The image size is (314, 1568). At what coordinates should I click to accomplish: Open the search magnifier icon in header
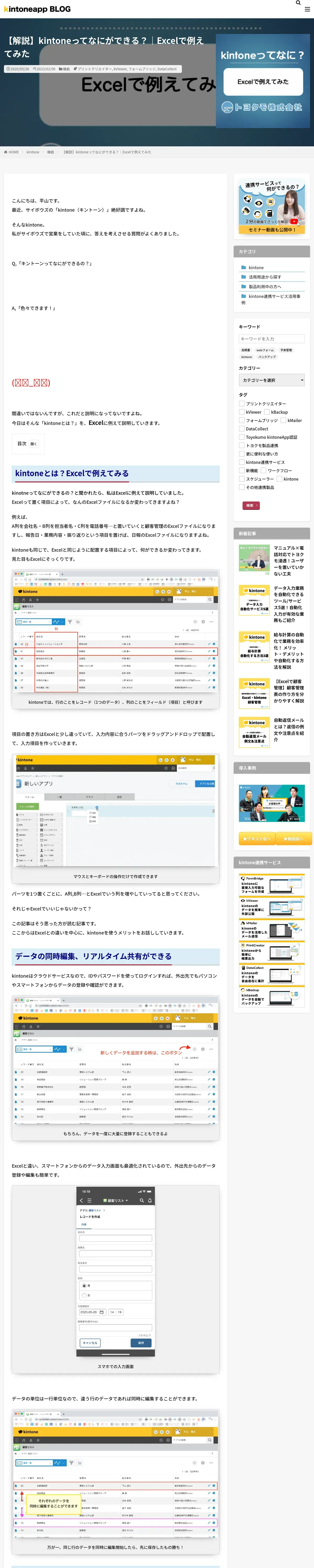(x=298, y=3)
